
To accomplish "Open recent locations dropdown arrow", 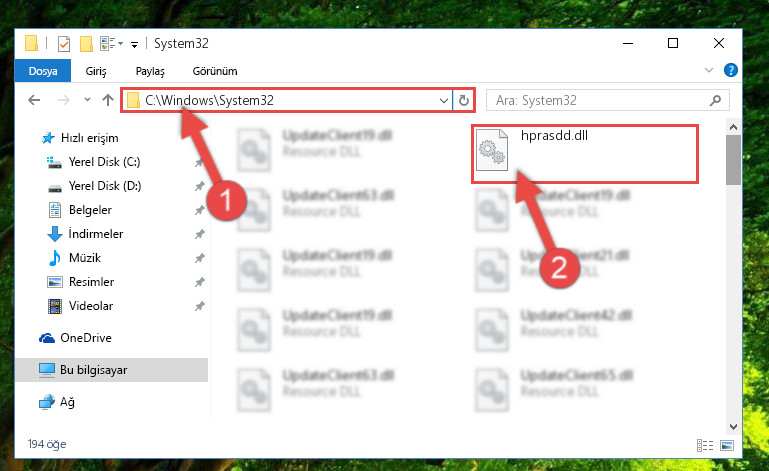I will pyautogui.click(x=87, y=100).
